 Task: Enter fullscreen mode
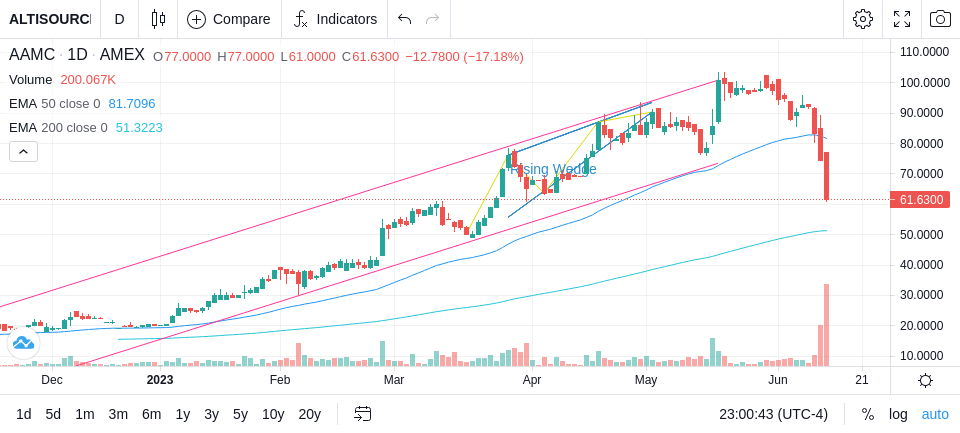tap(902, 19)
